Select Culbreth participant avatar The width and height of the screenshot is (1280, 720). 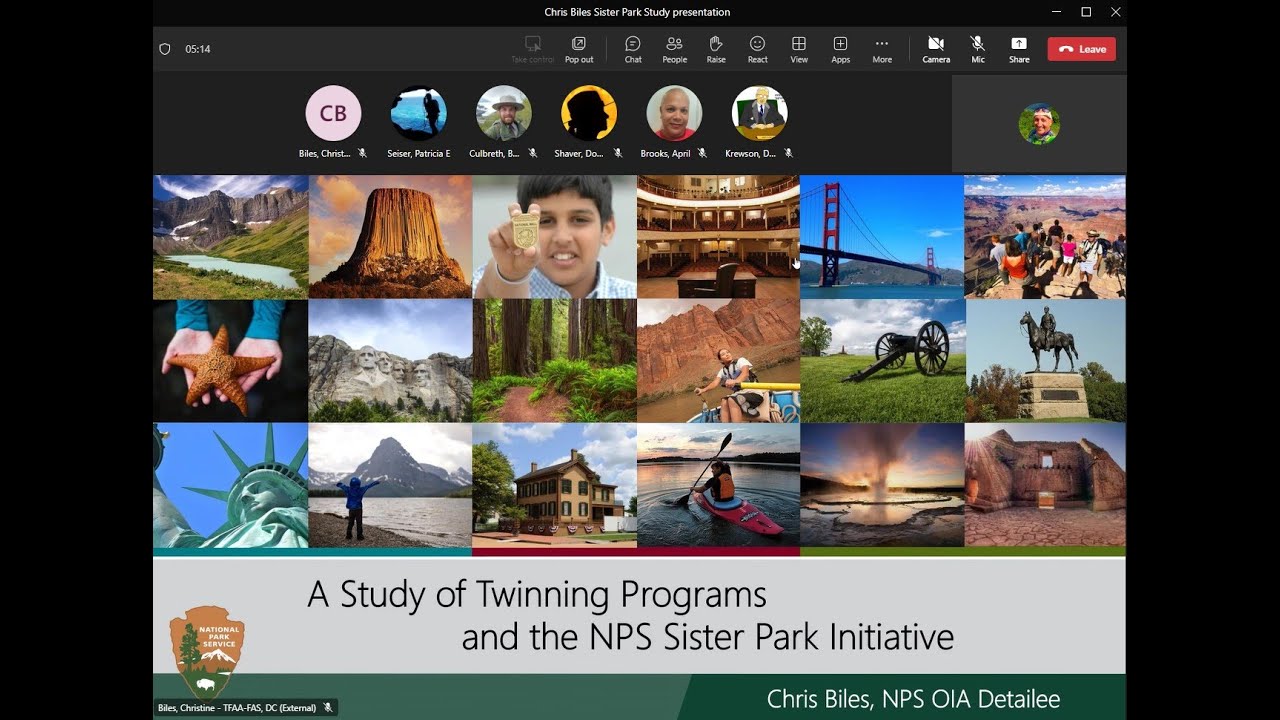[504, 113]
